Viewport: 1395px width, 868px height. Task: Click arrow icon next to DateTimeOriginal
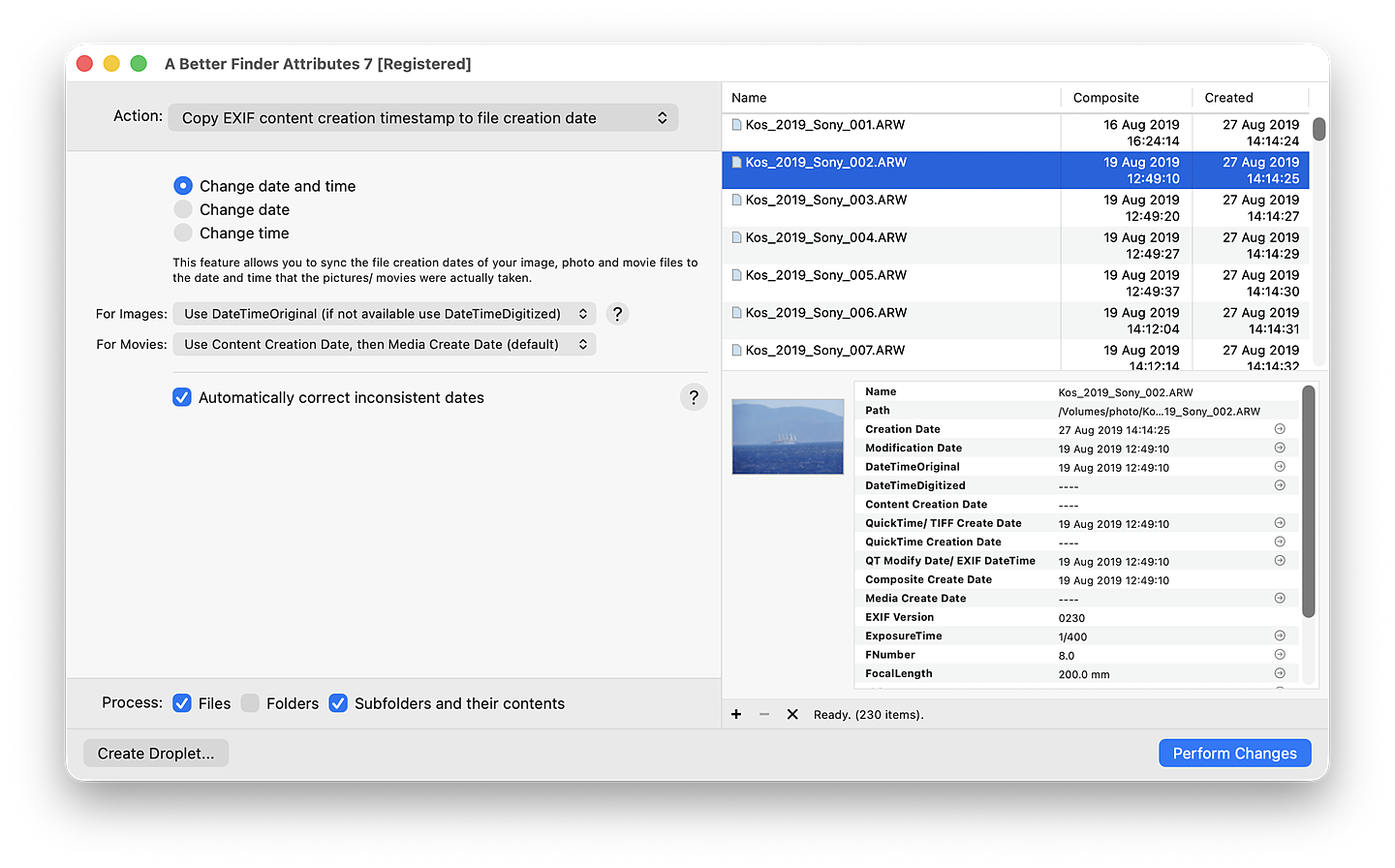click(x=1280, y=467)
